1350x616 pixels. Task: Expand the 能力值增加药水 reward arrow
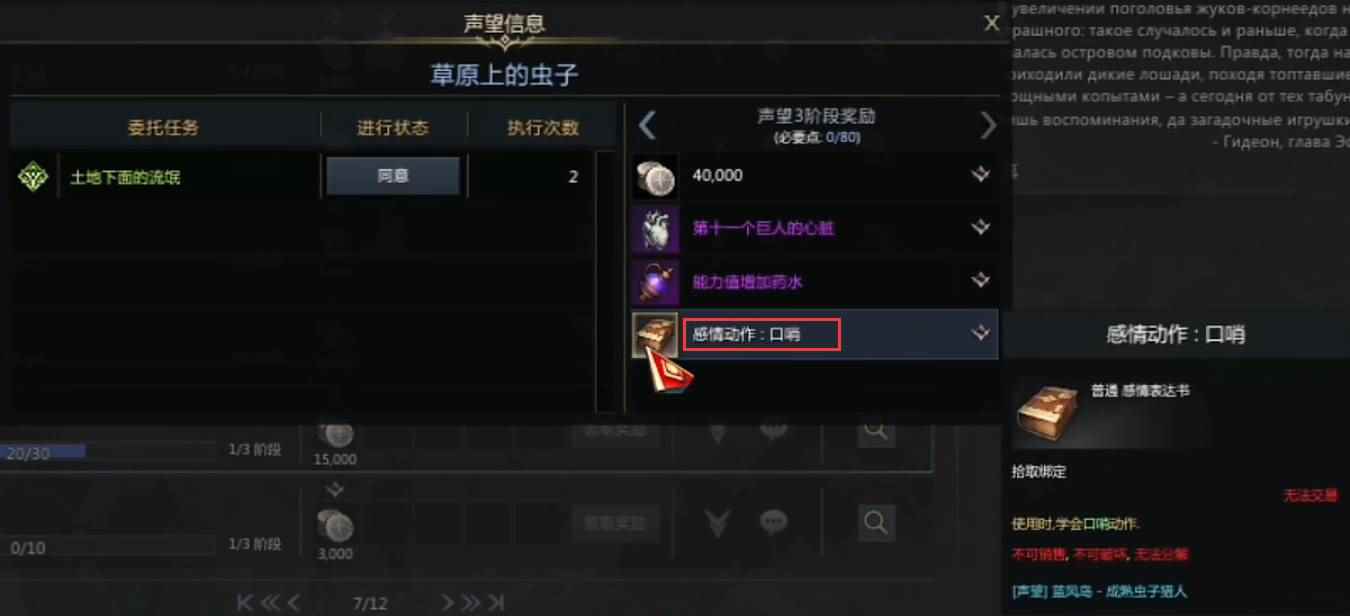pyautogui.click(x=980, y=281)
